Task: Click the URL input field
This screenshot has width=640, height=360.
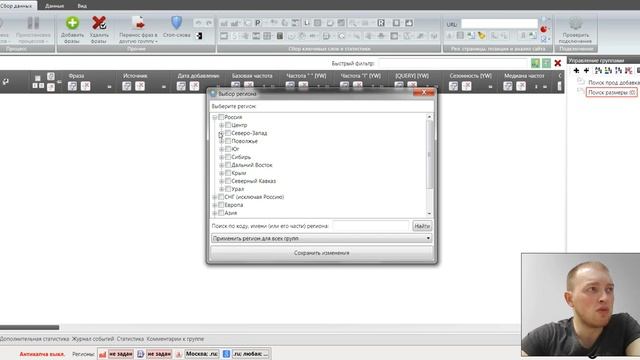Action: coord(499,24)
